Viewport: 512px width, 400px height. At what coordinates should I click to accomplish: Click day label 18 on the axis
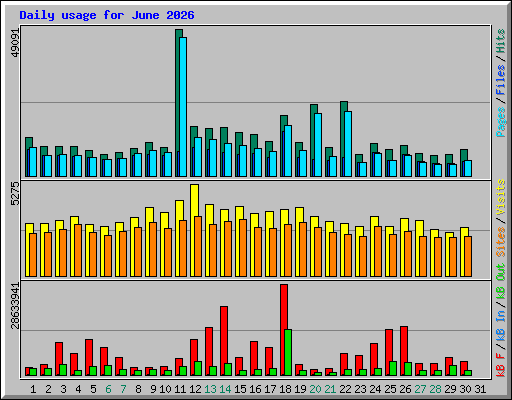point(285,389)
